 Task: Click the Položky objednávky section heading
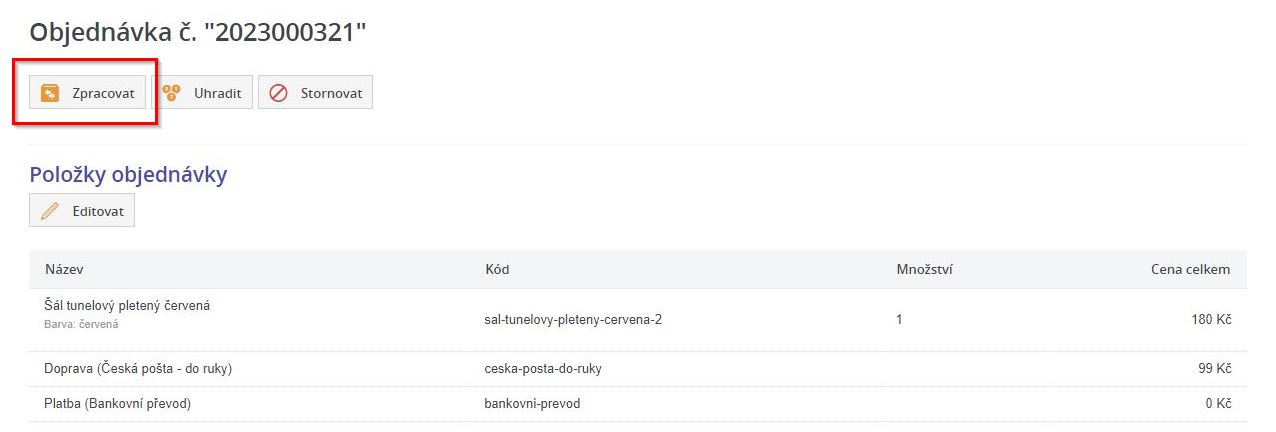click(129, 175)
